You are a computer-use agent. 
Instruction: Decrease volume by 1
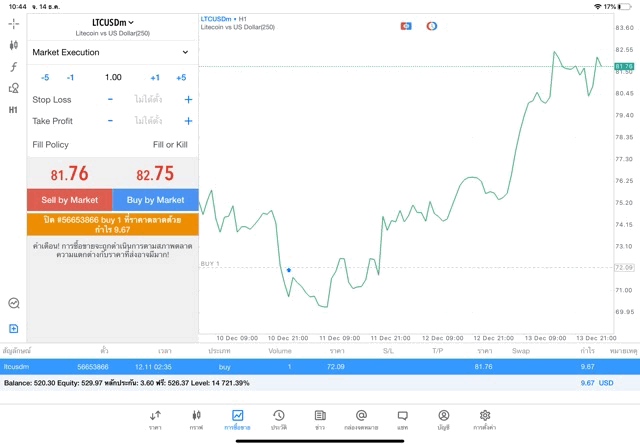click(70, 78)
